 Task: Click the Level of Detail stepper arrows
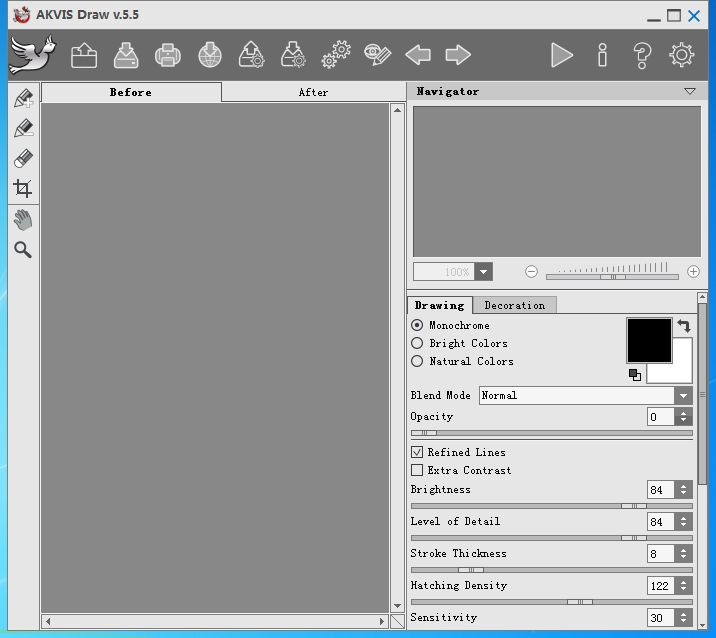(x=683, y=522)
